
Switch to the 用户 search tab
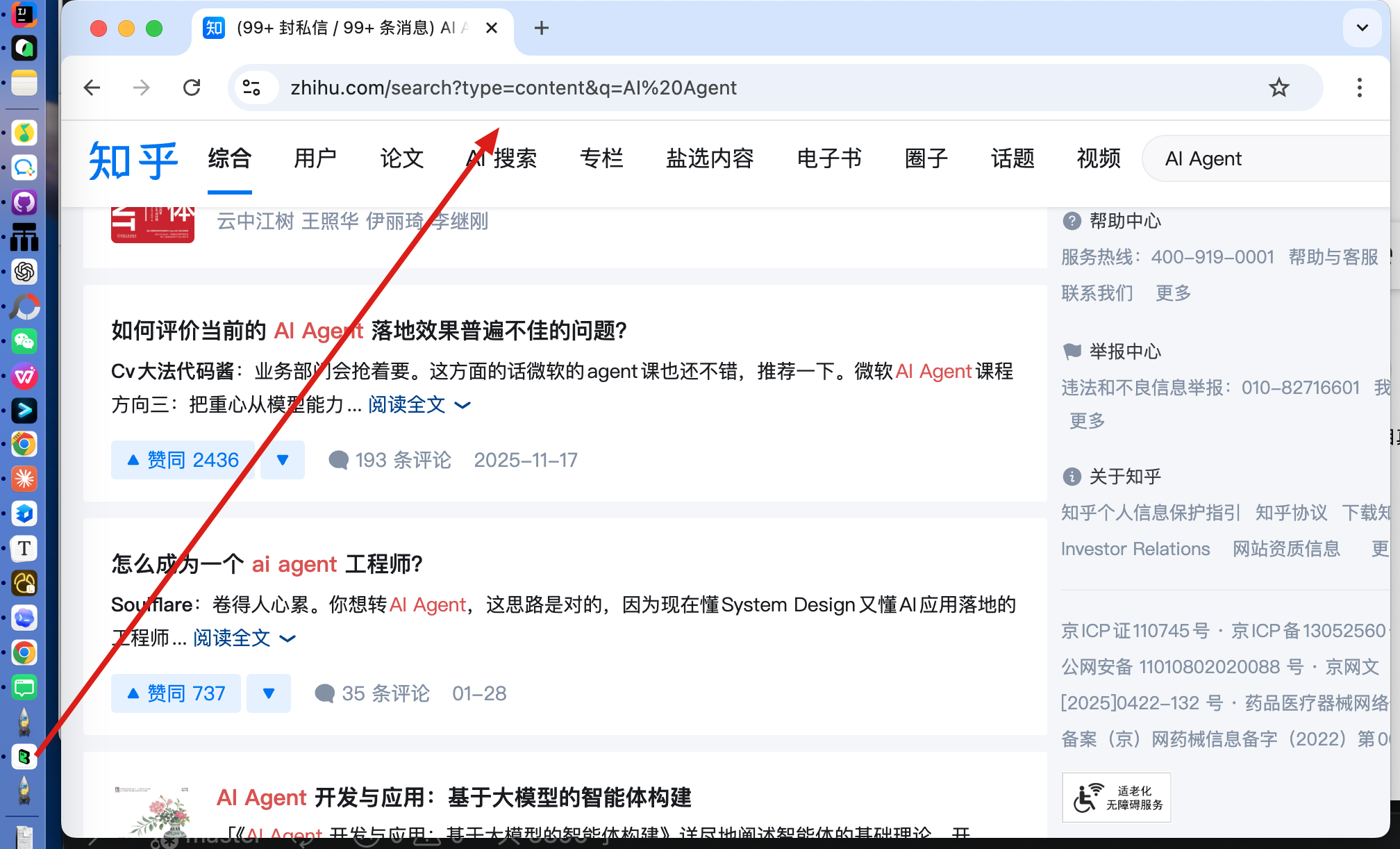tap(315, 158)
